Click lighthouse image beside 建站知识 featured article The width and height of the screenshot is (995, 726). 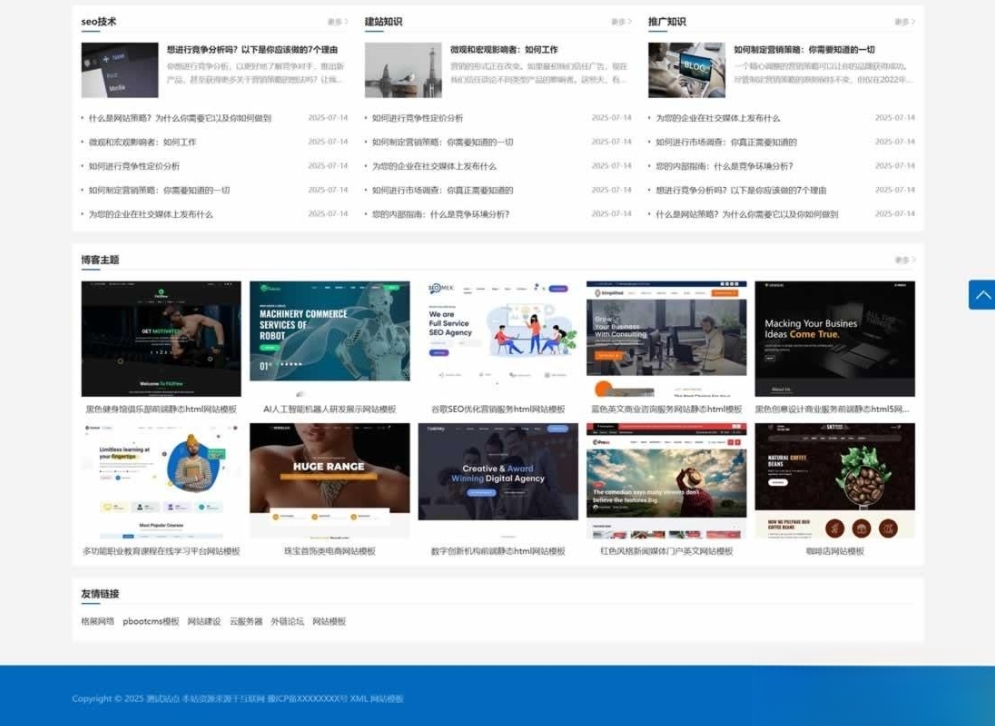click(405, 70)
